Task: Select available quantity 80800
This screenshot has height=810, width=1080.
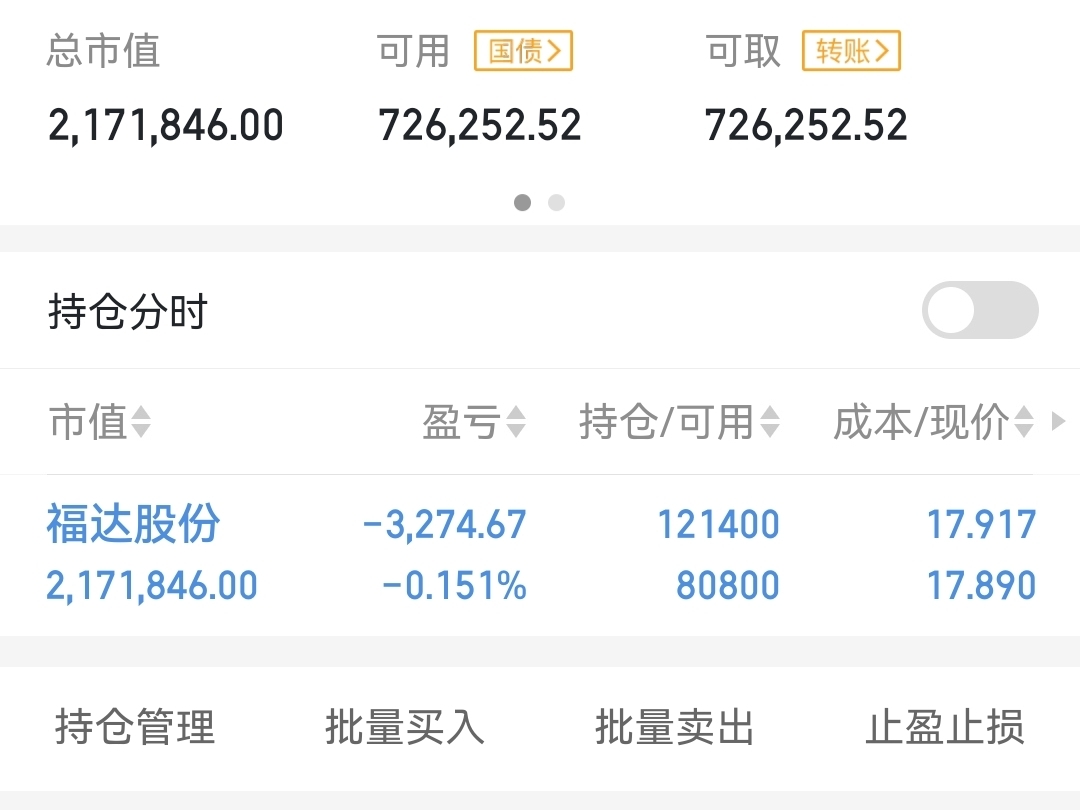Action: point(727,585)
